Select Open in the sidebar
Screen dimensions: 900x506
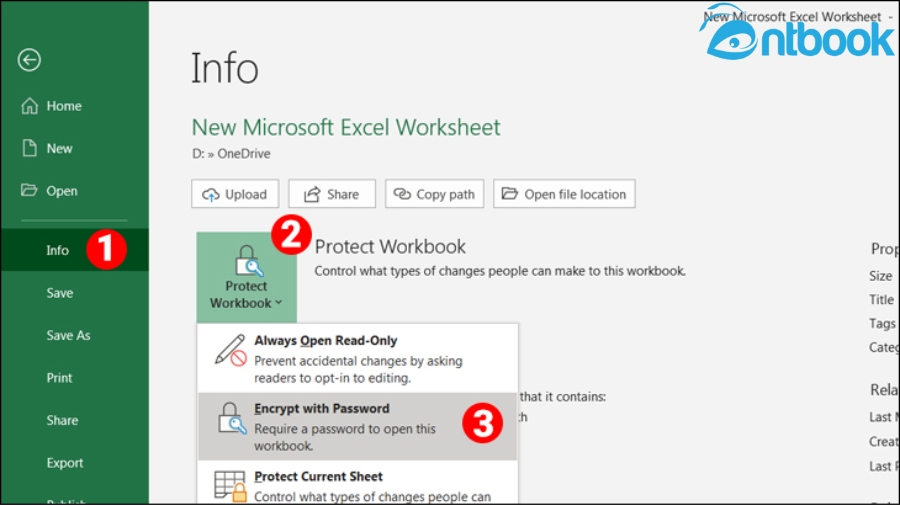[x=75, y=190]
